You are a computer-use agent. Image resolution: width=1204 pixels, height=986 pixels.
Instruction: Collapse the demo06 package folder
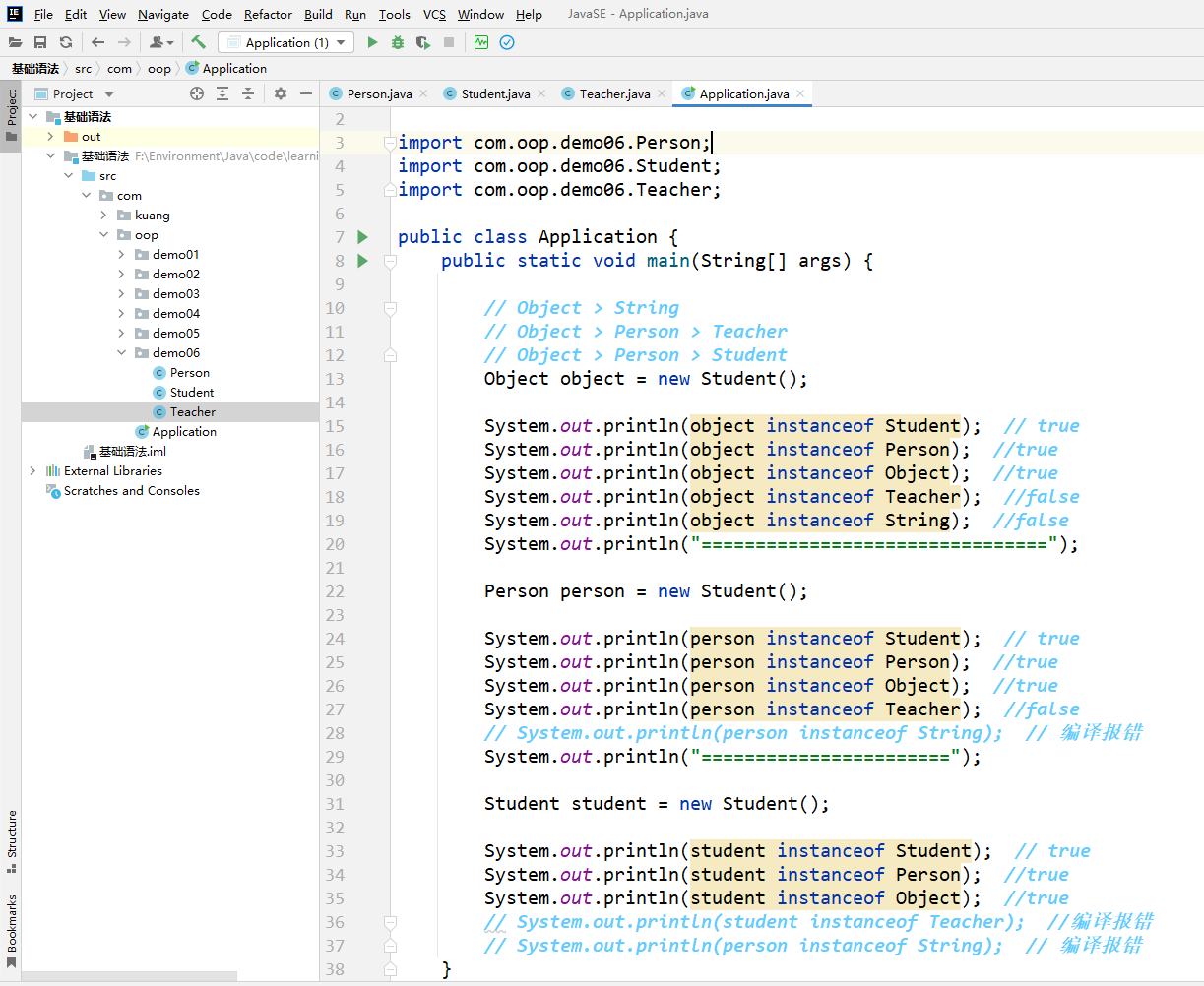(122, 353)
